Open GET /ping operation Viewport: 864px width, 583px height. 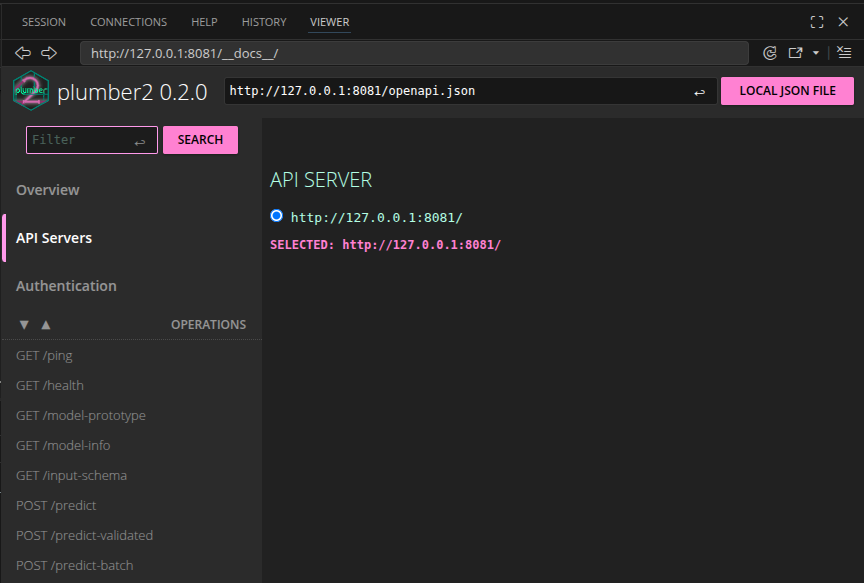click(44, 356)
